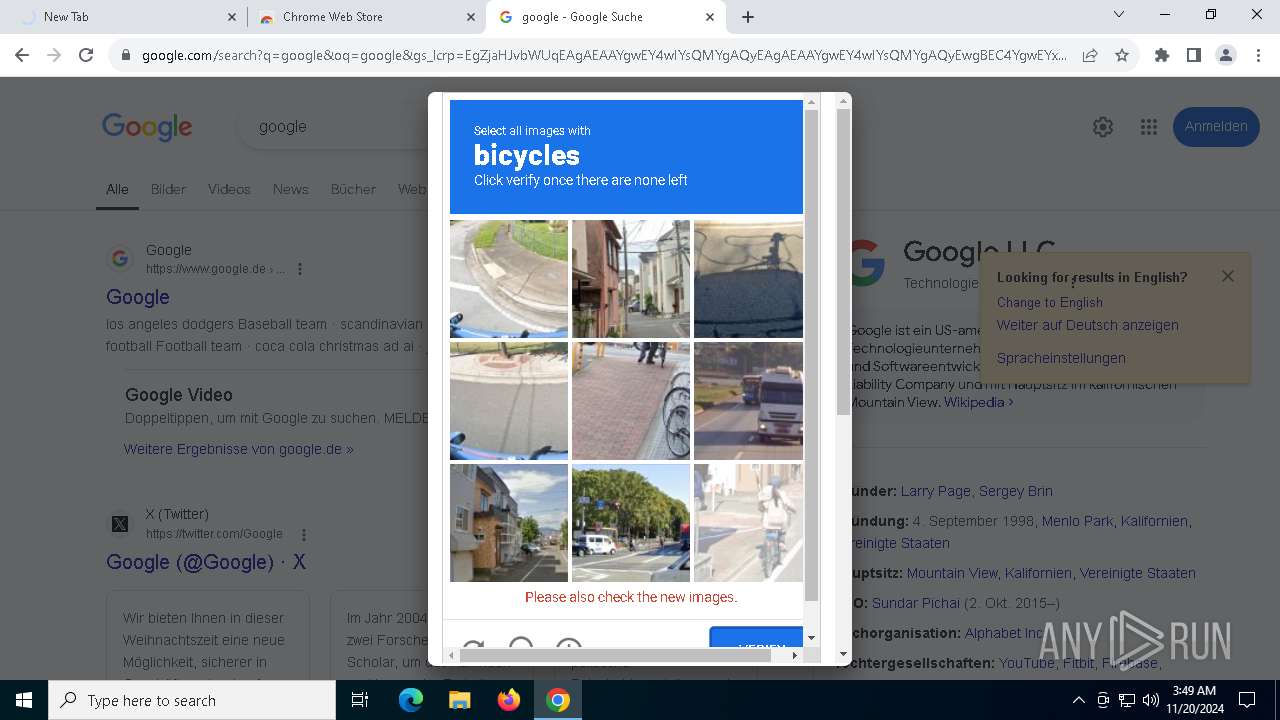Viewport: 1280px width, 720px height.
Task: Select the Alle search tab
Action: 117,189
